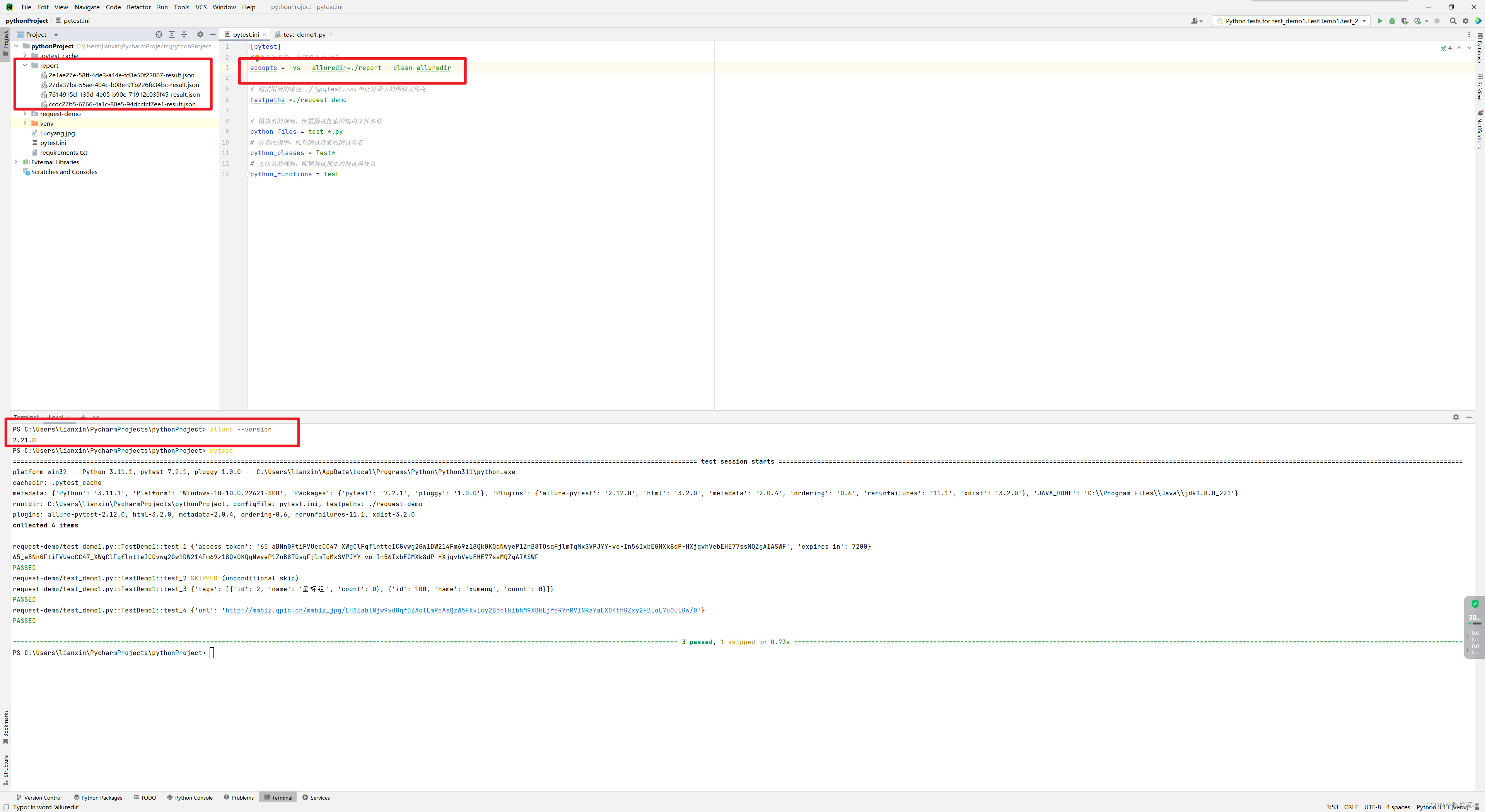Run the selected test configuration
The image size is (1485, 812).
coord(1379,21)
